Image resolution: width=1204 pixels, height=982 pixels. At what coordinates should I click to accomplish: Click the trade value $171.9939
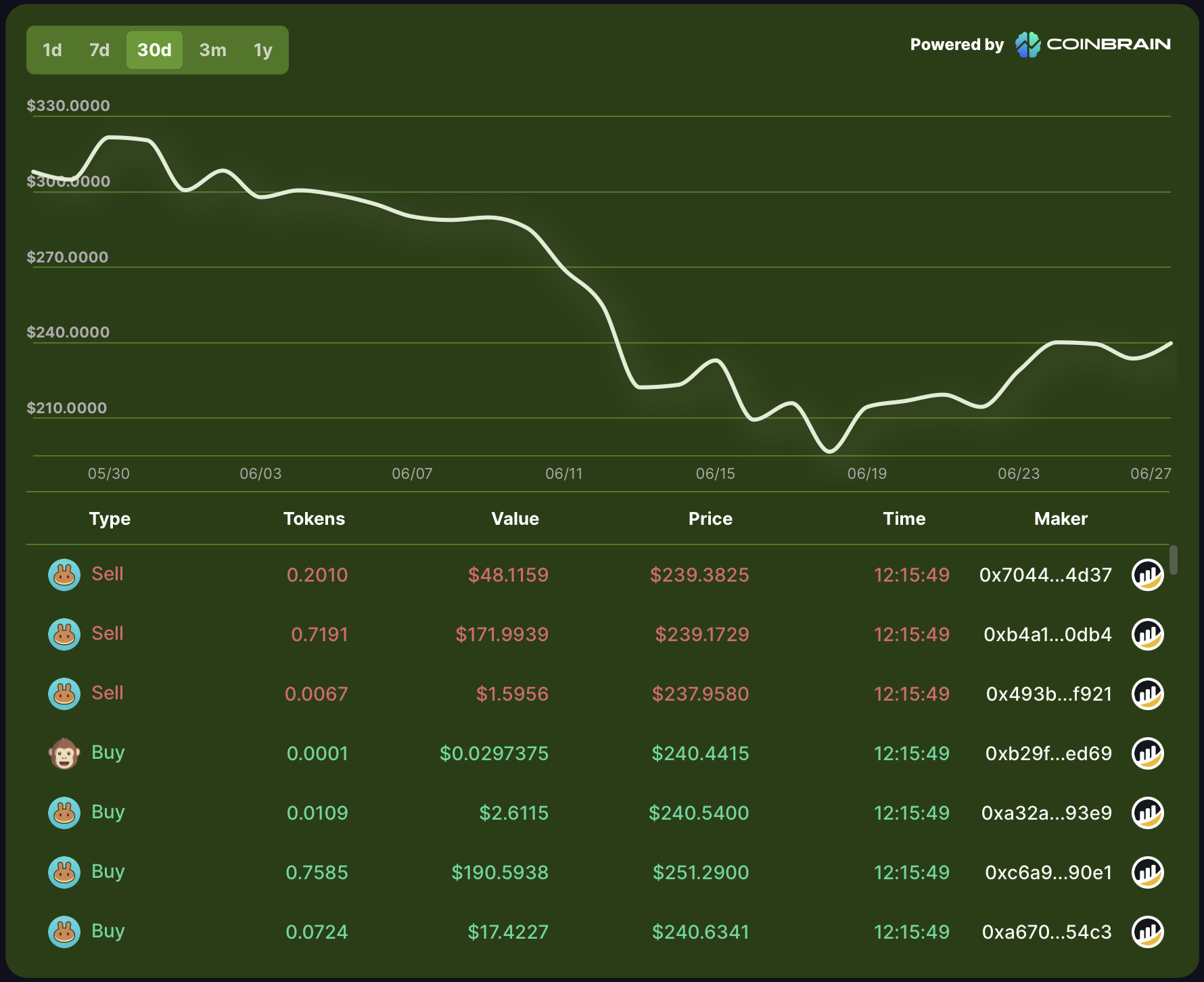[502, 634]
